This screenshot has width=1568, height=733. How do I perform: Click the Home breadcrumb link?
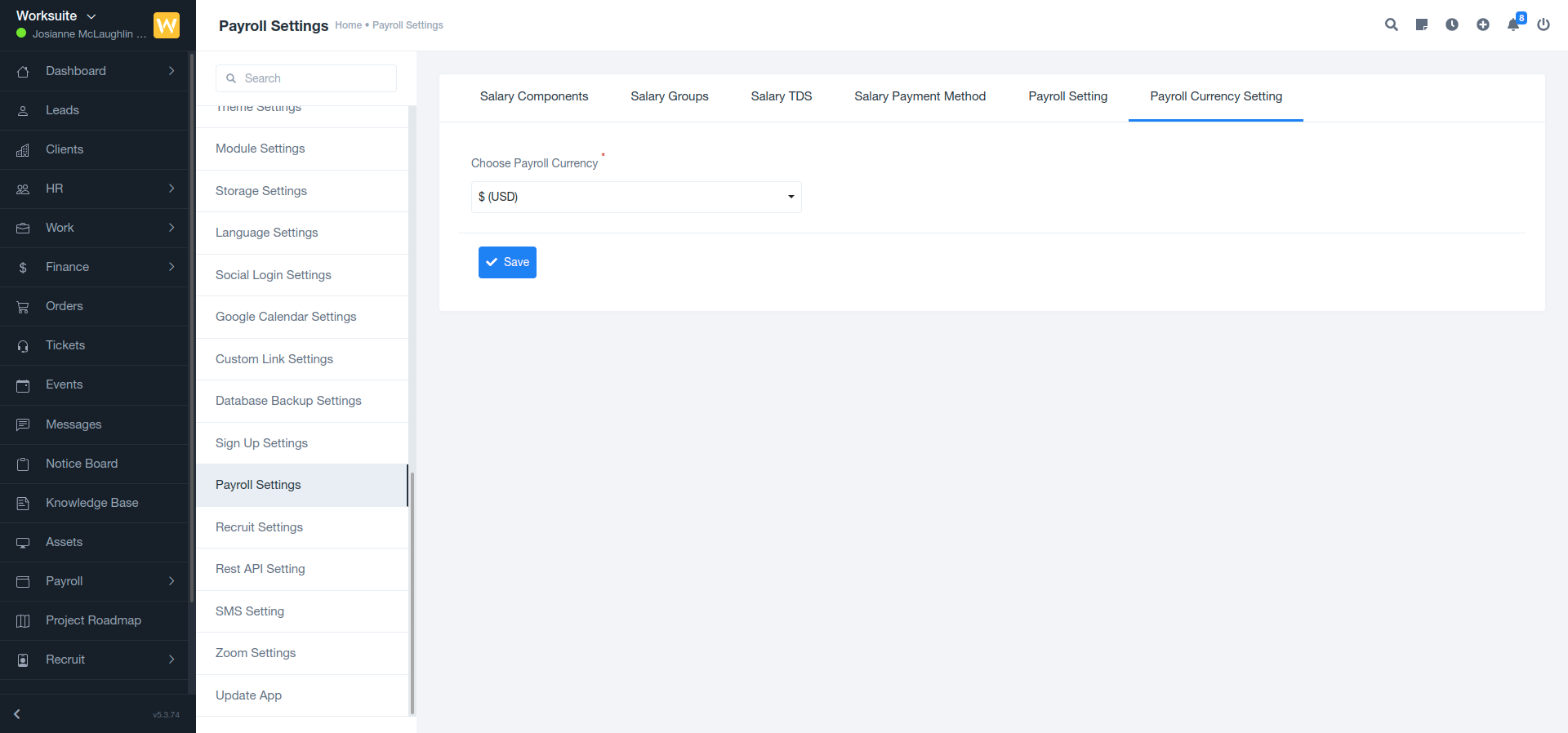pos(349,25)
